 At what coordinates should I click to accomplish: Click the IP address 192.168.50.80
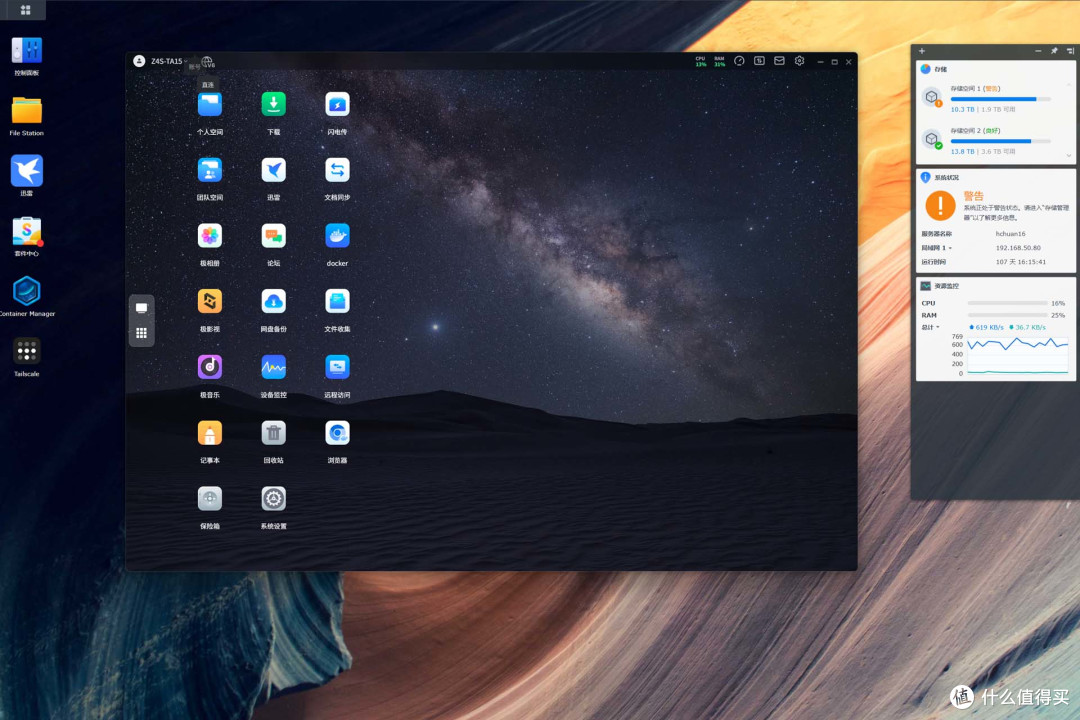(x=1018, y=248)
